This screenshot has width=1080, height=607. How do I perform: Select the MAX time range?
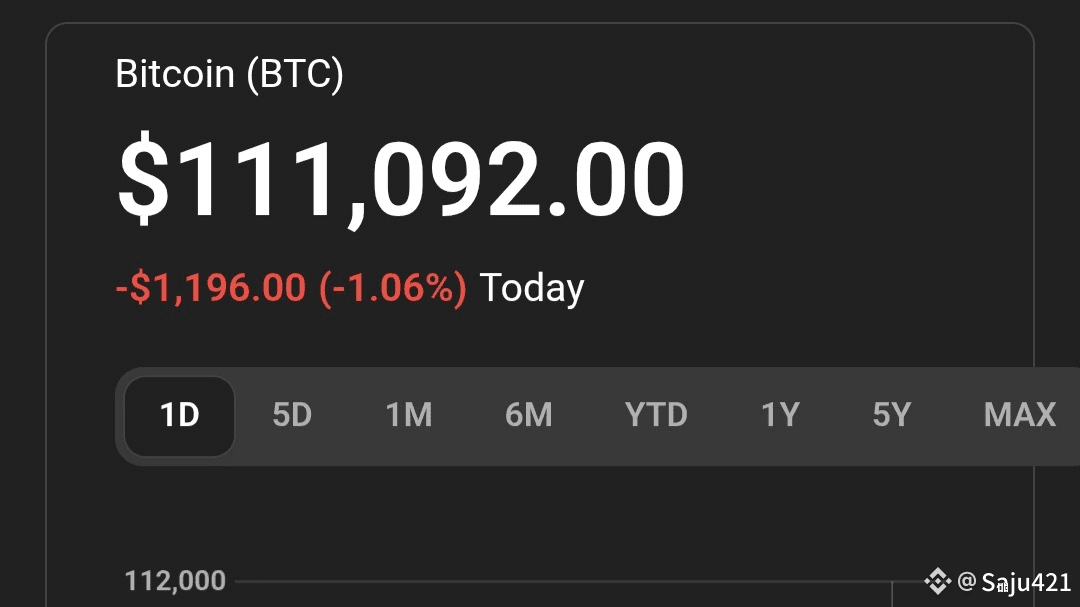1019,415
